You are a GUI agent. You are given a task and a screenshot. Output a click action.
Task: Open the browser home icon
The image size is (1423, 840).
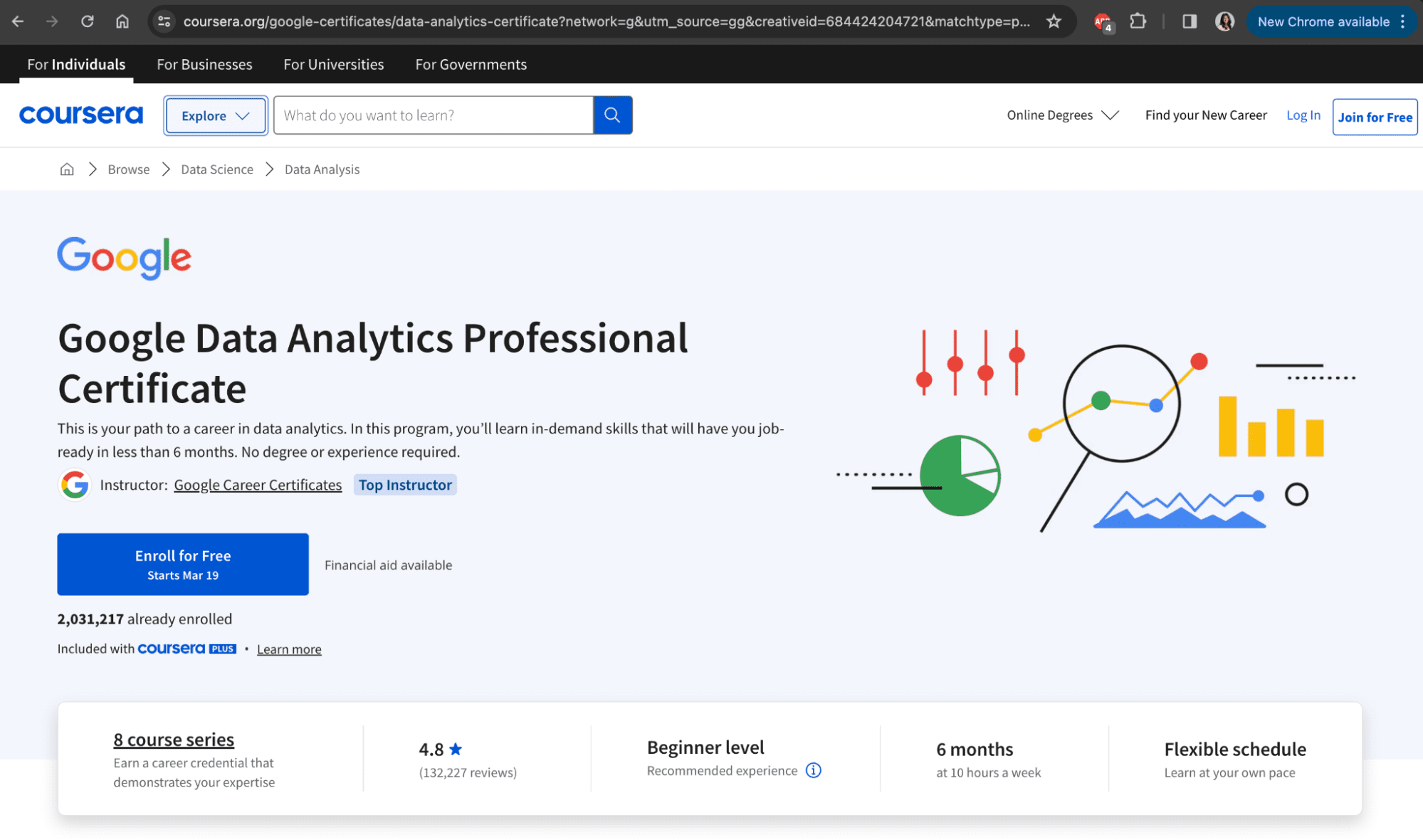(122, 21)
